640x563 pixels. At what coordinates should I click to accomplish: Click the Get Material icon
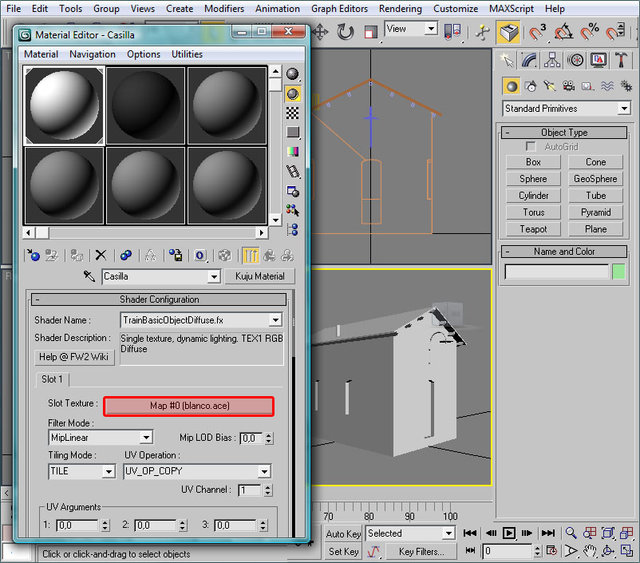(33, 255)
